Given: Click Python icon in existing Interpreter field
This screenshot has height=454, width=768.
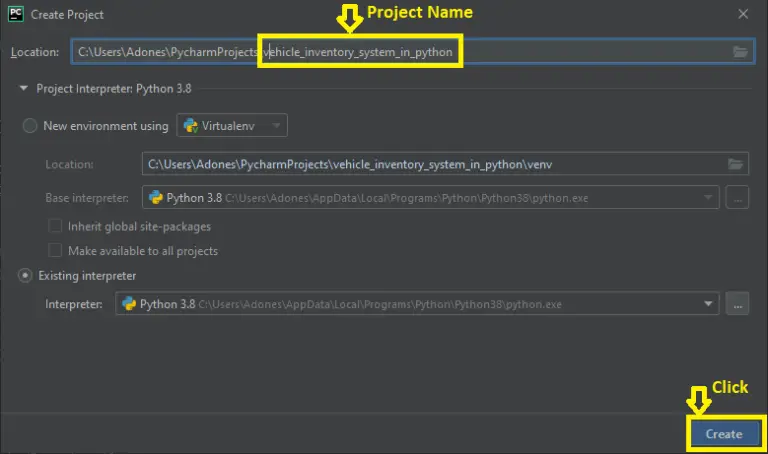Looking at the screenshot, I should 129,304.
